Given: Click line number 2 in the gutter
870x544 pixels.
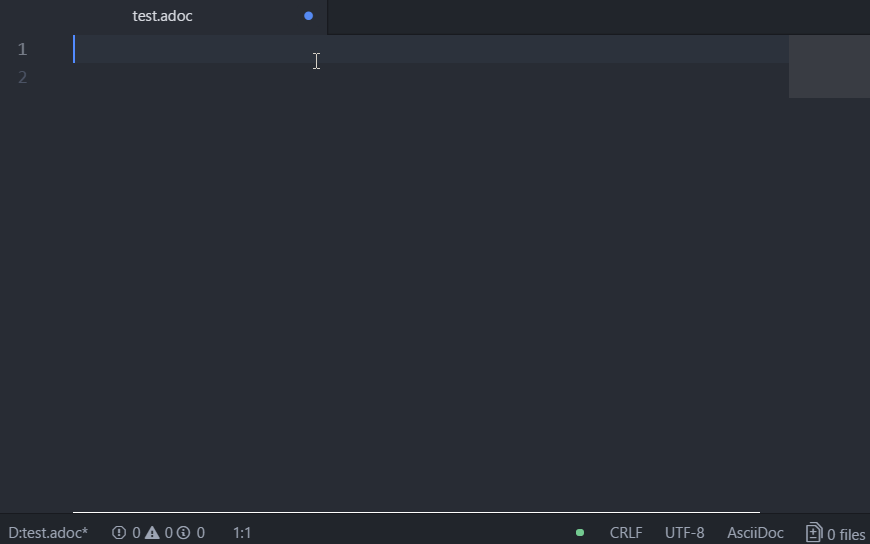Looking at the screenshot, I should [x=22, y=77].
